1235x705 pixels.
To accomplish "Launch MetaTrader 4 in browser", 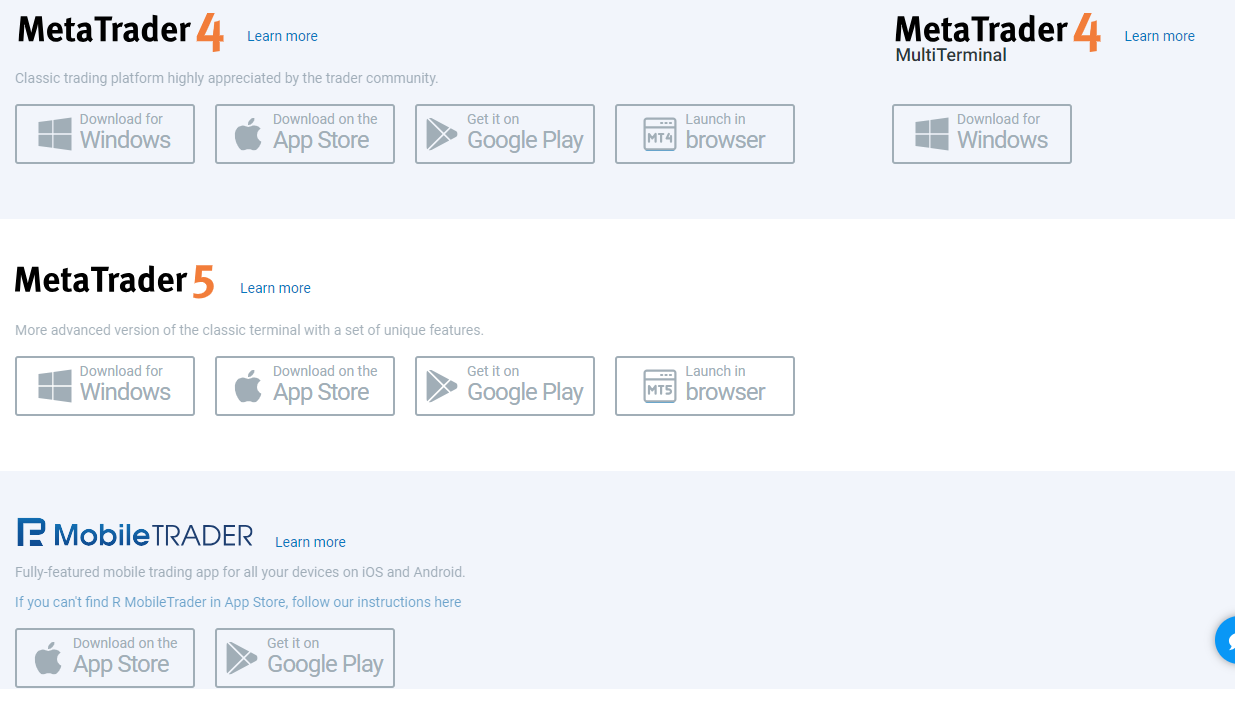I will (705, 134).
